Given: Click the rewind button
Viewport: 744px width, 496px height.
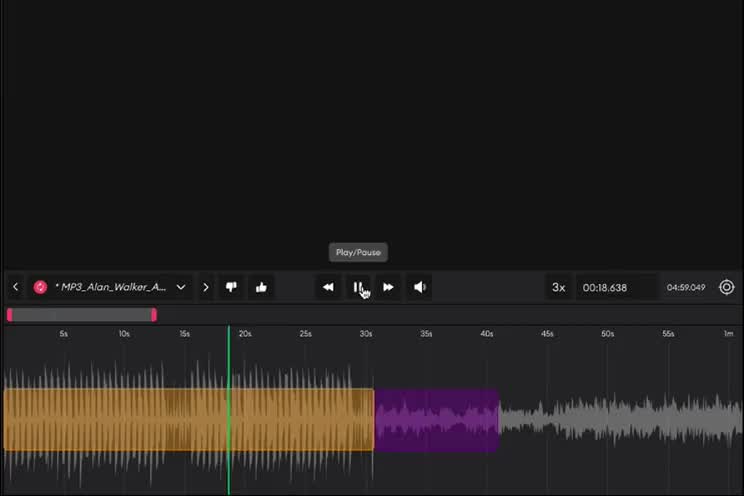Looking at the screenshot, I should tap(328, 287).
